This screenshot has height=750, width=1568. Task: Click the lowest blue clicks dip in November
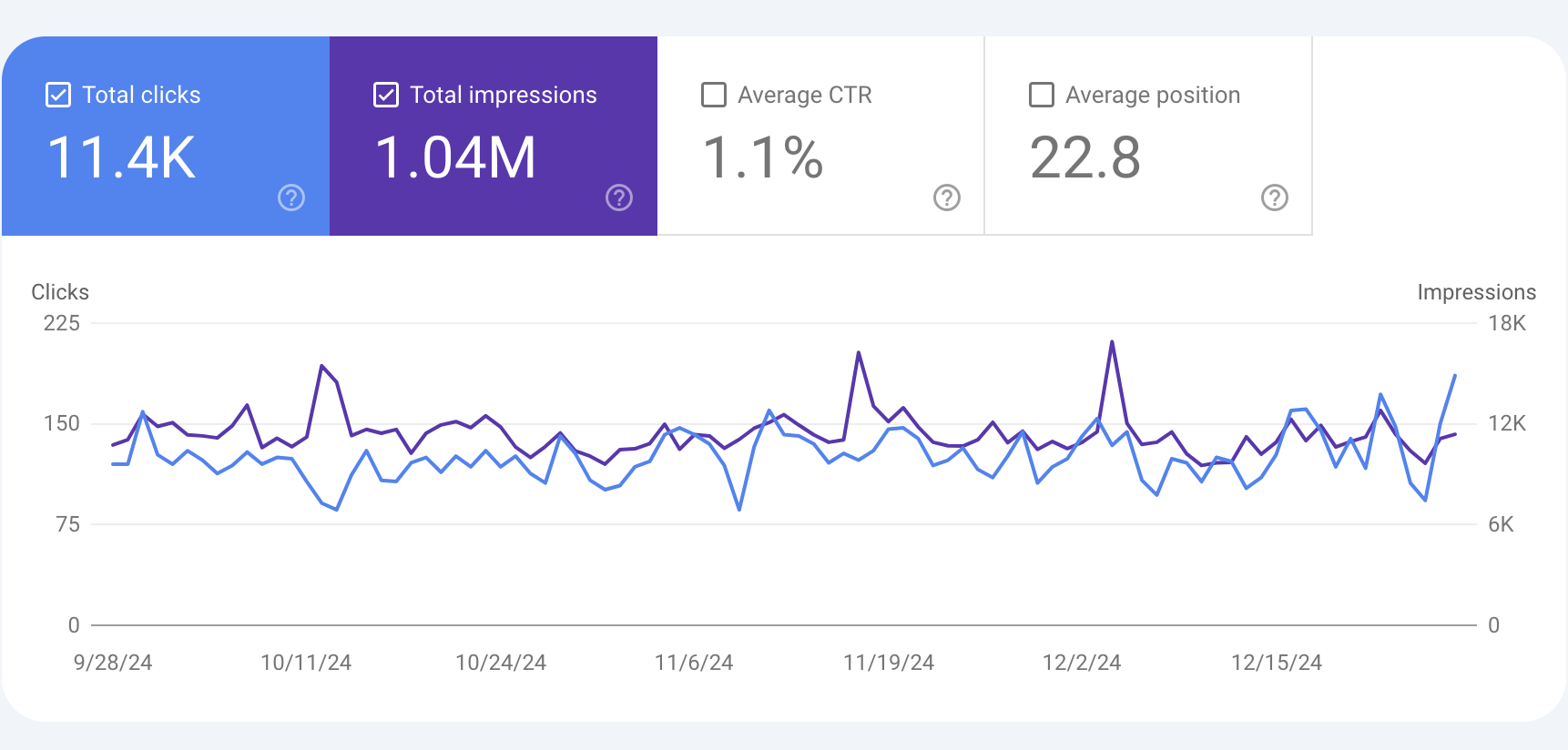(x=739, y=509)
